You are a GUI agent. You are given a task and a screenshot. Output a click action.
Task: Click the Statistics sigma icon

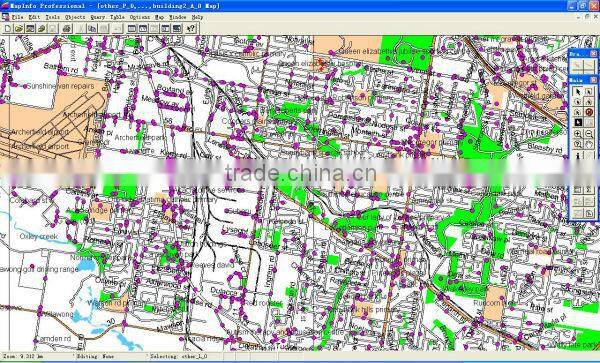pos(589,190)
